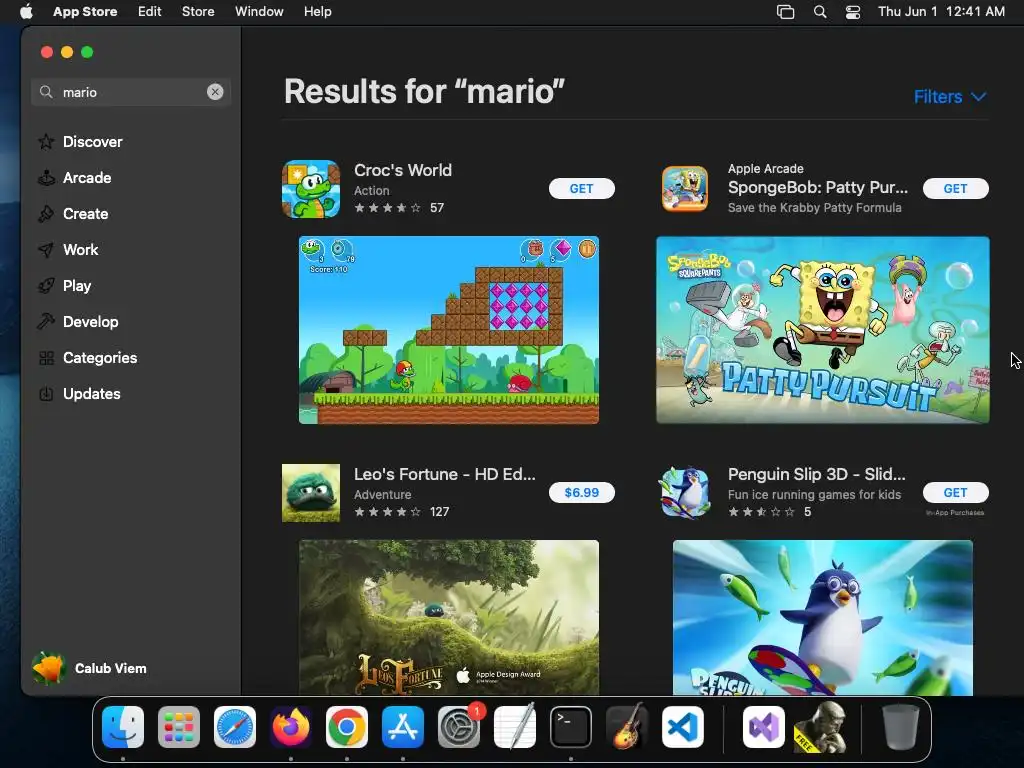Click the Leo's Fortune rating count 127

point(440,512)
